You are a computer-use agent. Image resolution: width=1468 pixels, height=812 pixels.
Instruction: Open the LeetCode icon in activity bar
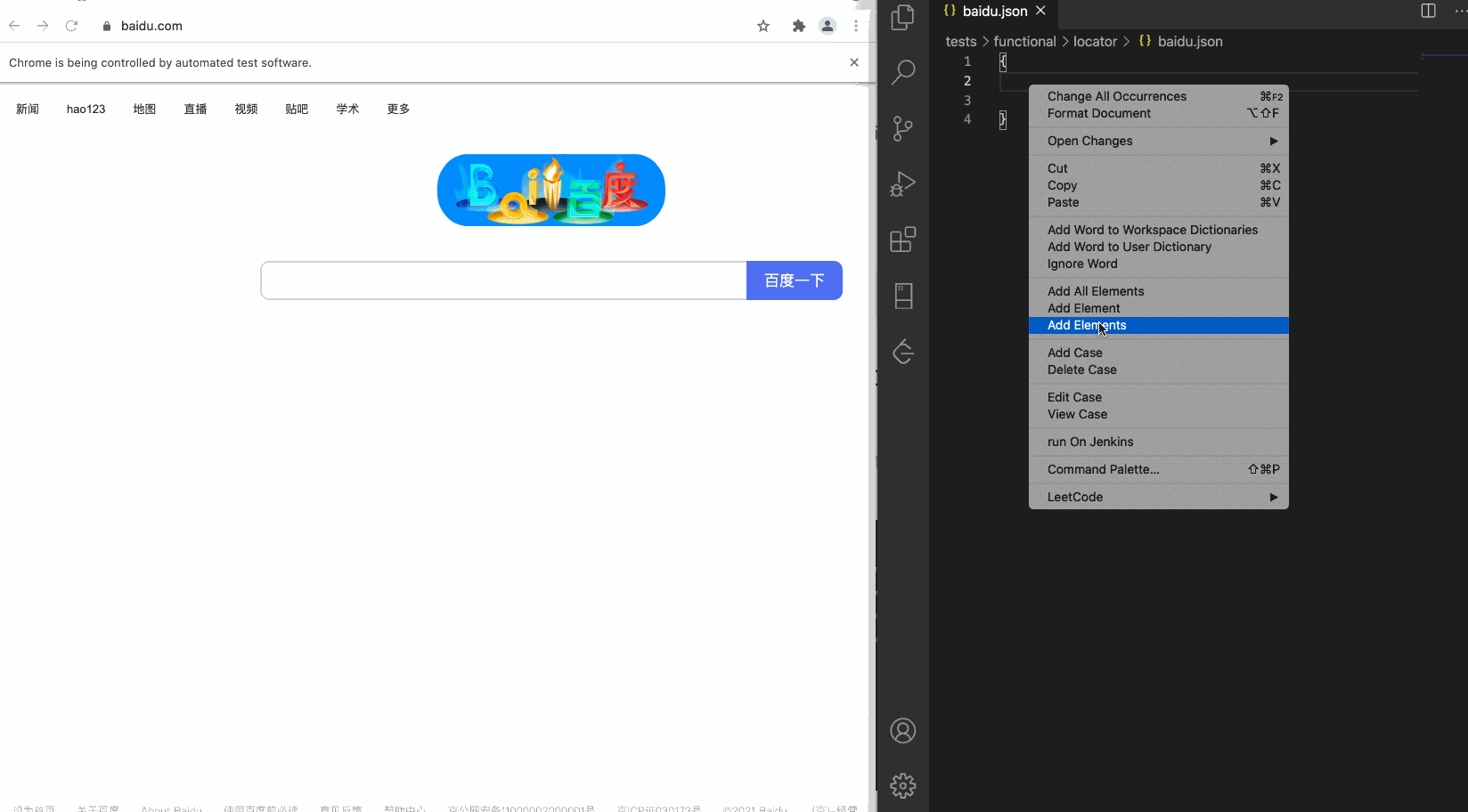click(x=903, y=352)
